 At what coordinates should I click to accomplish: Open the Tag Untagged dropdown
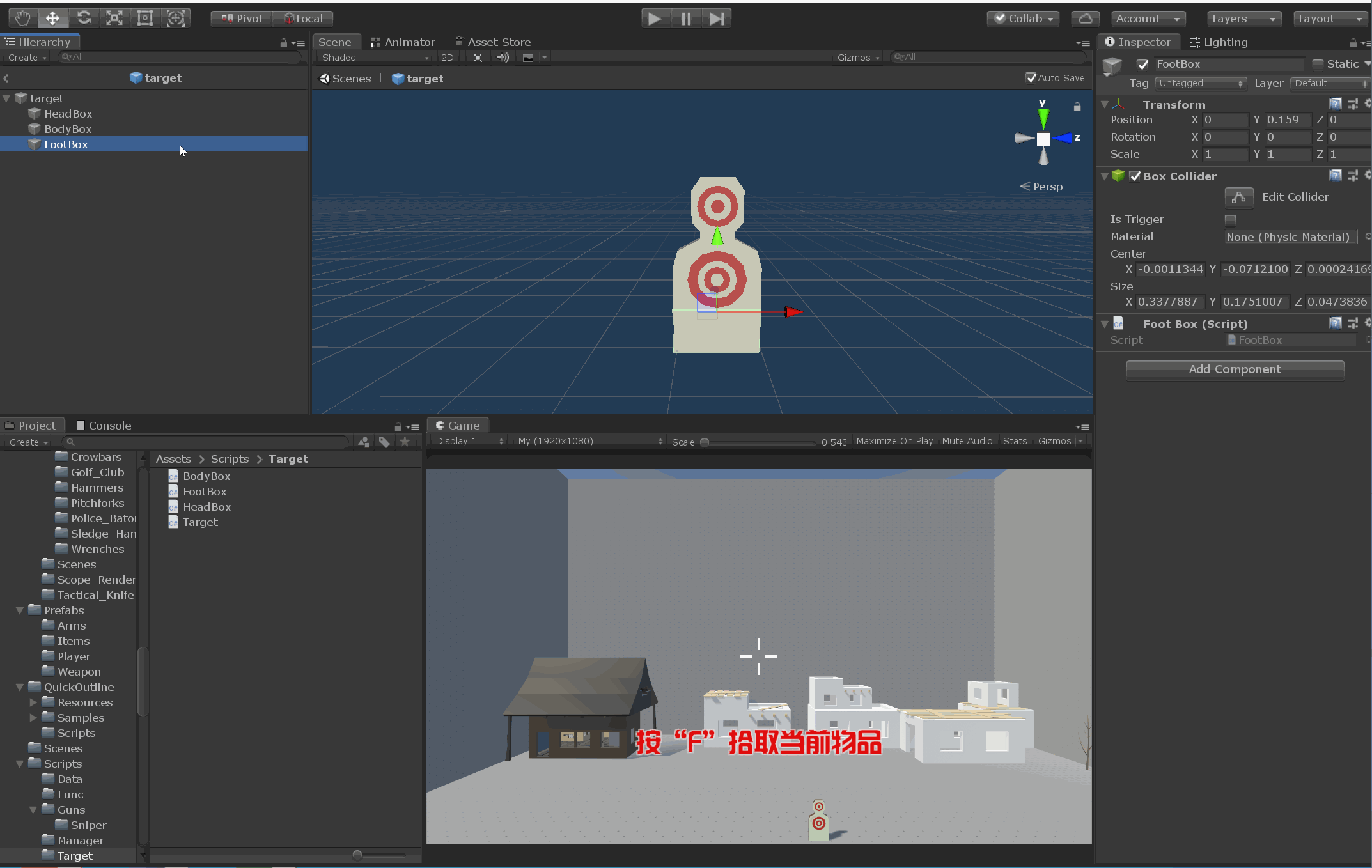[1201, 83]
